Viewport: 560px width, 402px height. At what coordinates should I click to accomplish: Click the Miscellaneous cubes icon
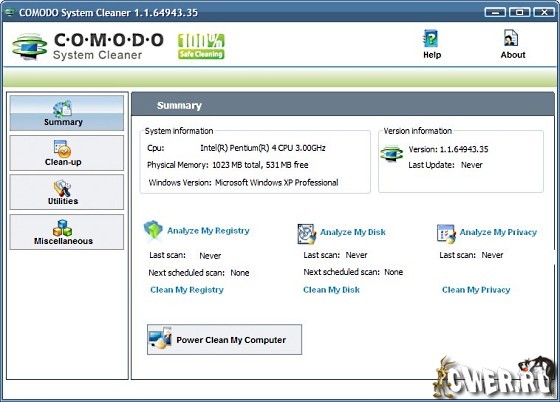(x=62, y=228)
